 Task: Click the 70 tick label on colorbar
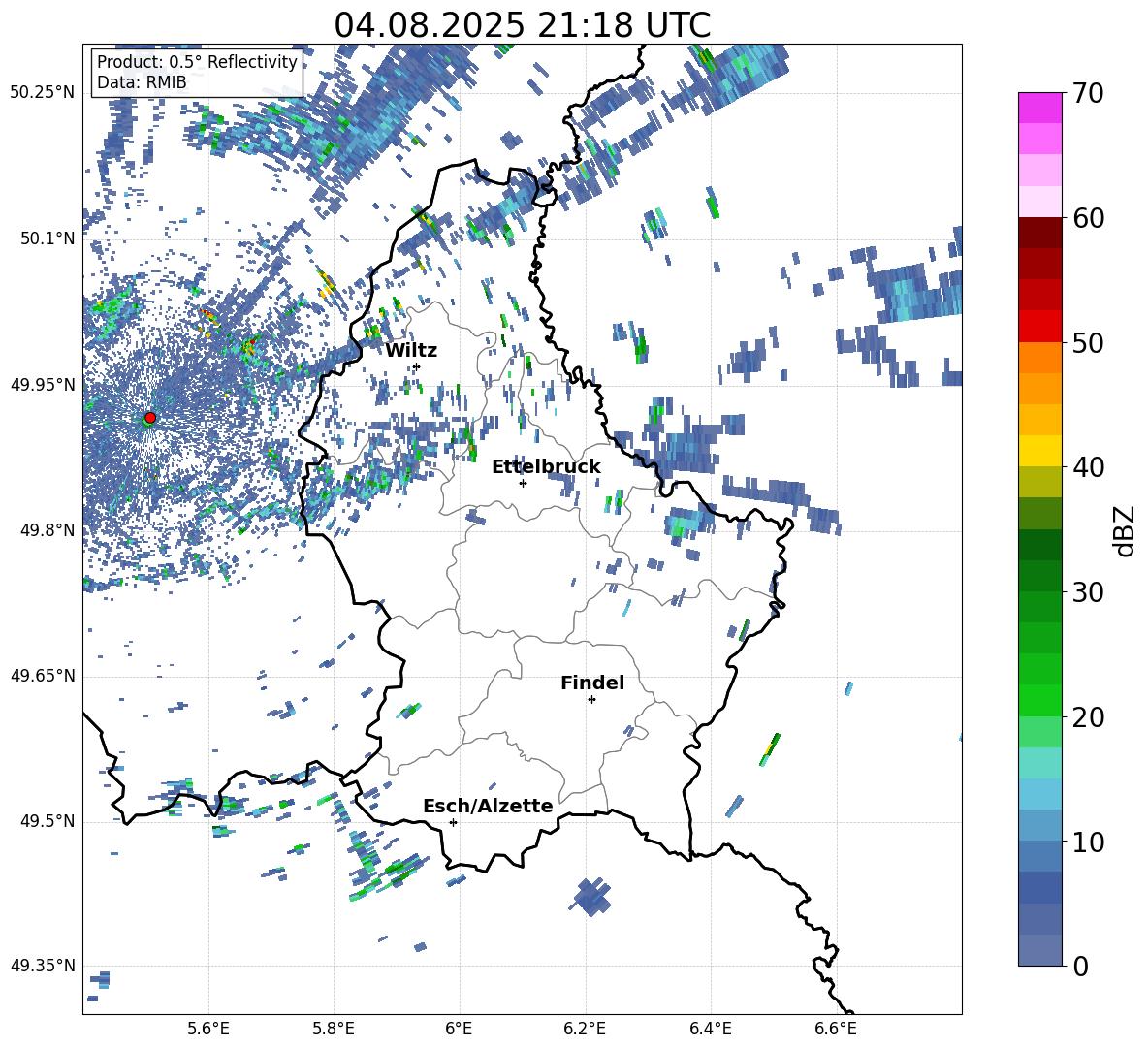1088,94
